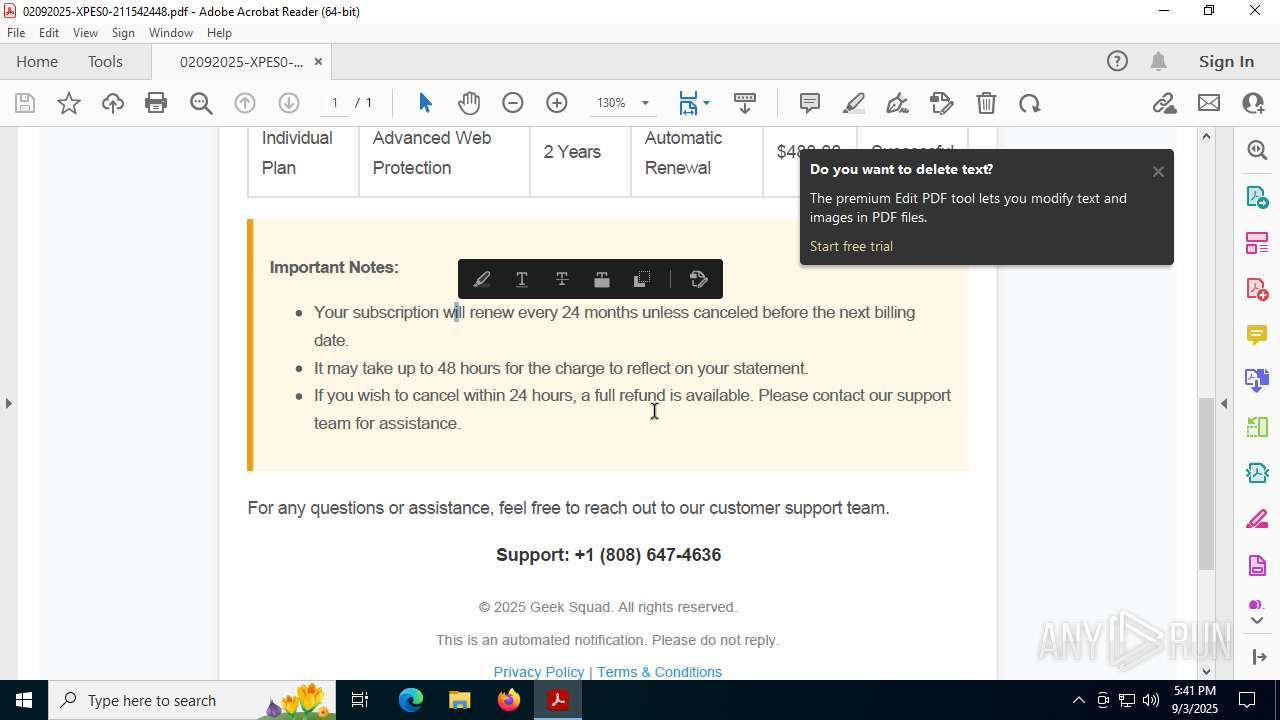Close the 02092025-XPES0 document tab
Viewport: 1280px width, 720px height.
pos(318,61)
